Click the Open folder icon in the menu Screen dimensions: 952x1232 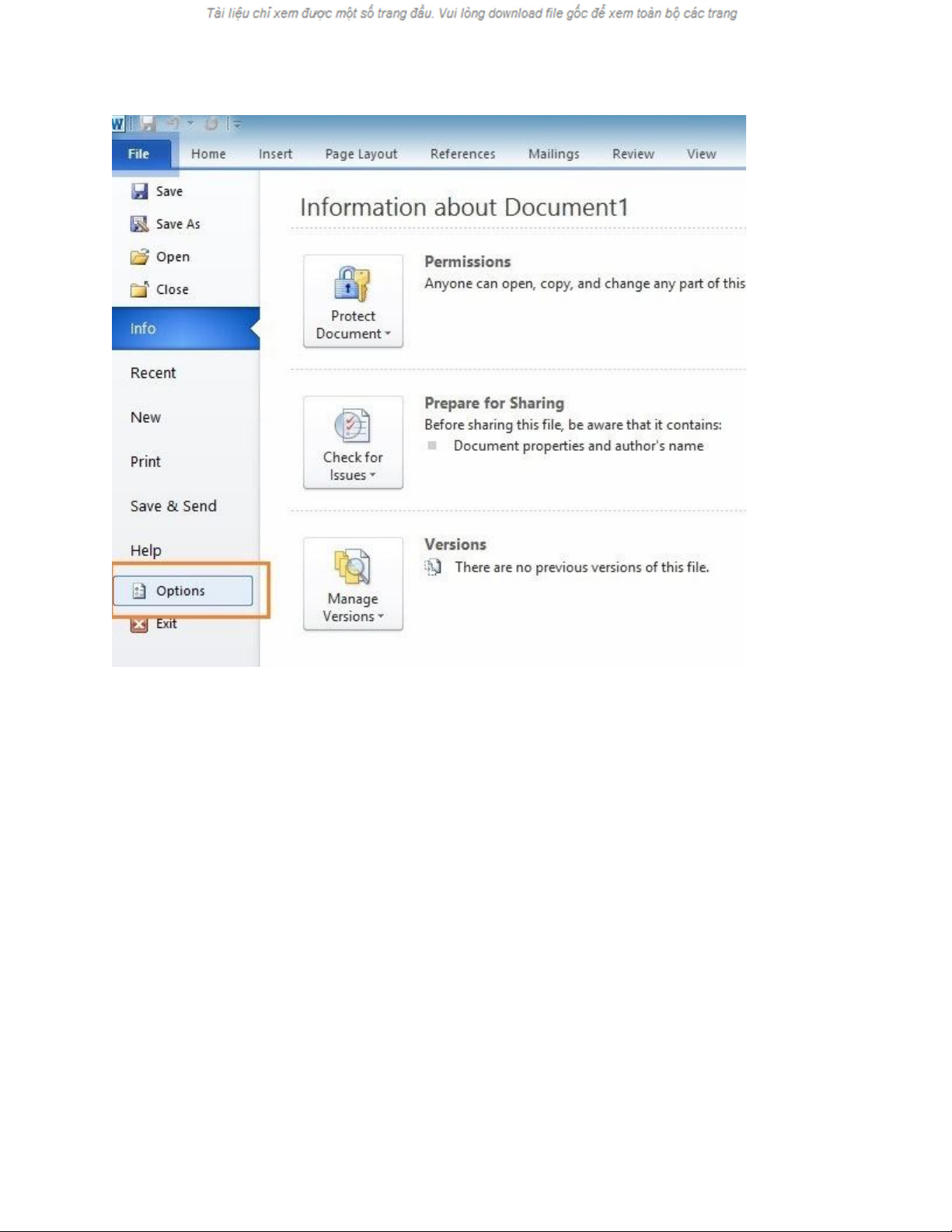(x=139, y=257)
